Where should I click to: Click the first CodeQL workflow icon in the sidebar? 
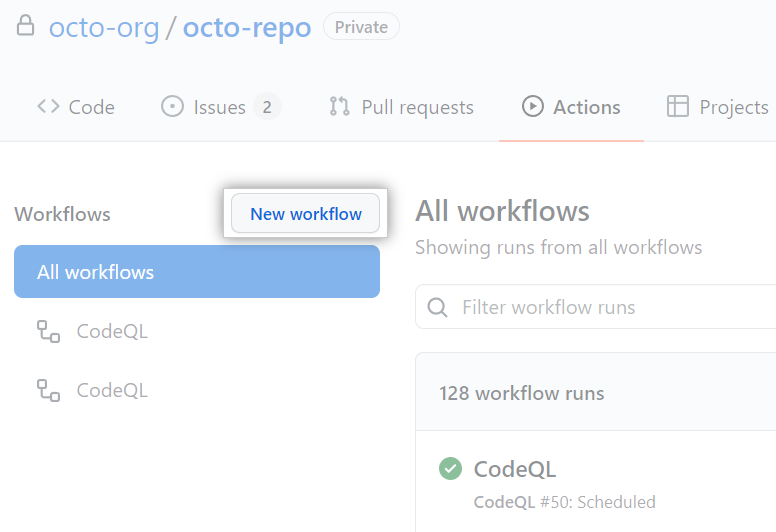pyautogui.click(x=48, y=331)
